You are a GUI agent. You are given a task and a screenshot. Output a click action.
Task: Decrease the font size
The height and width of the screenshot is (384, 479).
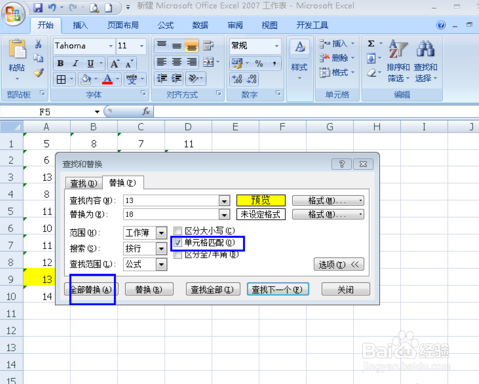(x=129, y=63)
